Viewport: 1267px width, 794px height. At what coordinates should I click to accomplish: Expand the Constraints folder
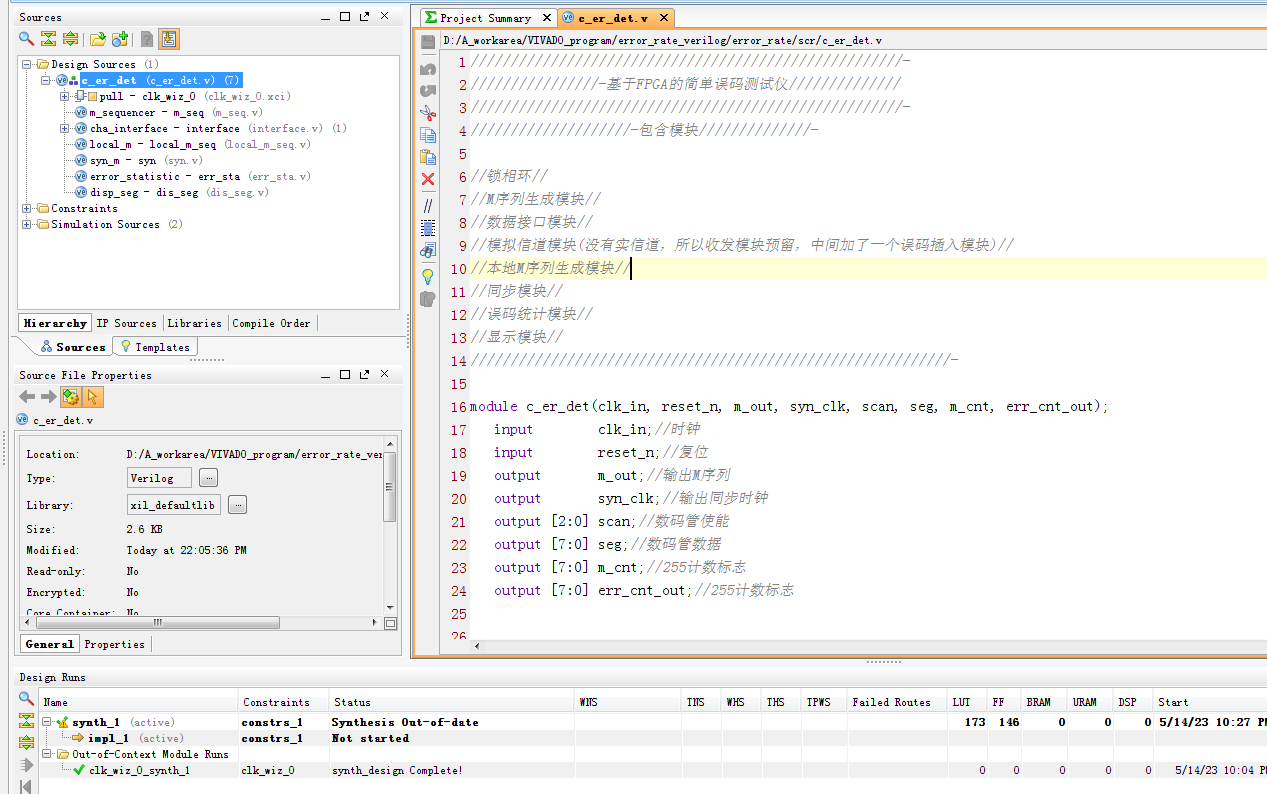27,209
